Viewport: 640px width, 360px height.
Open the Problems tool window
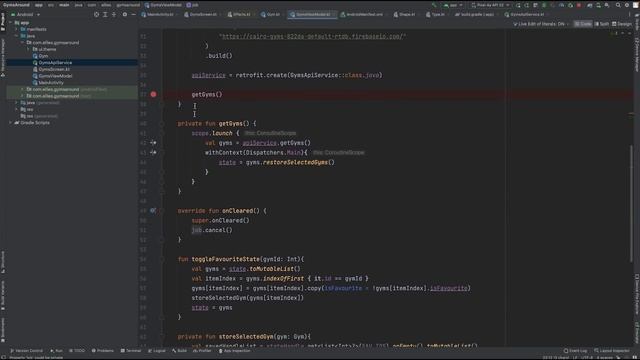(x=102, y=351)
